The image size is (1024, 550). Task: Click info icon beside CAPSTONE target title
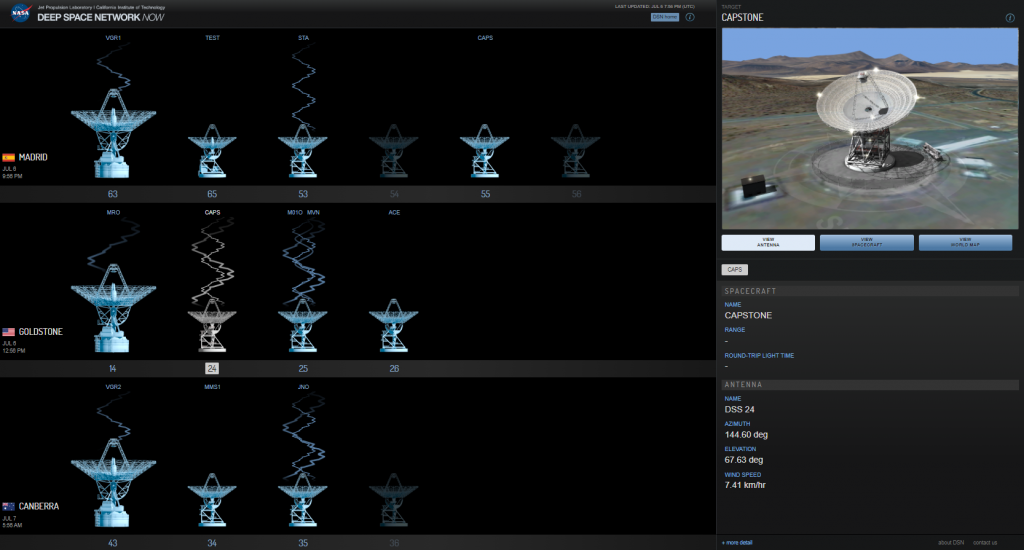click(x=1010, y=18)
